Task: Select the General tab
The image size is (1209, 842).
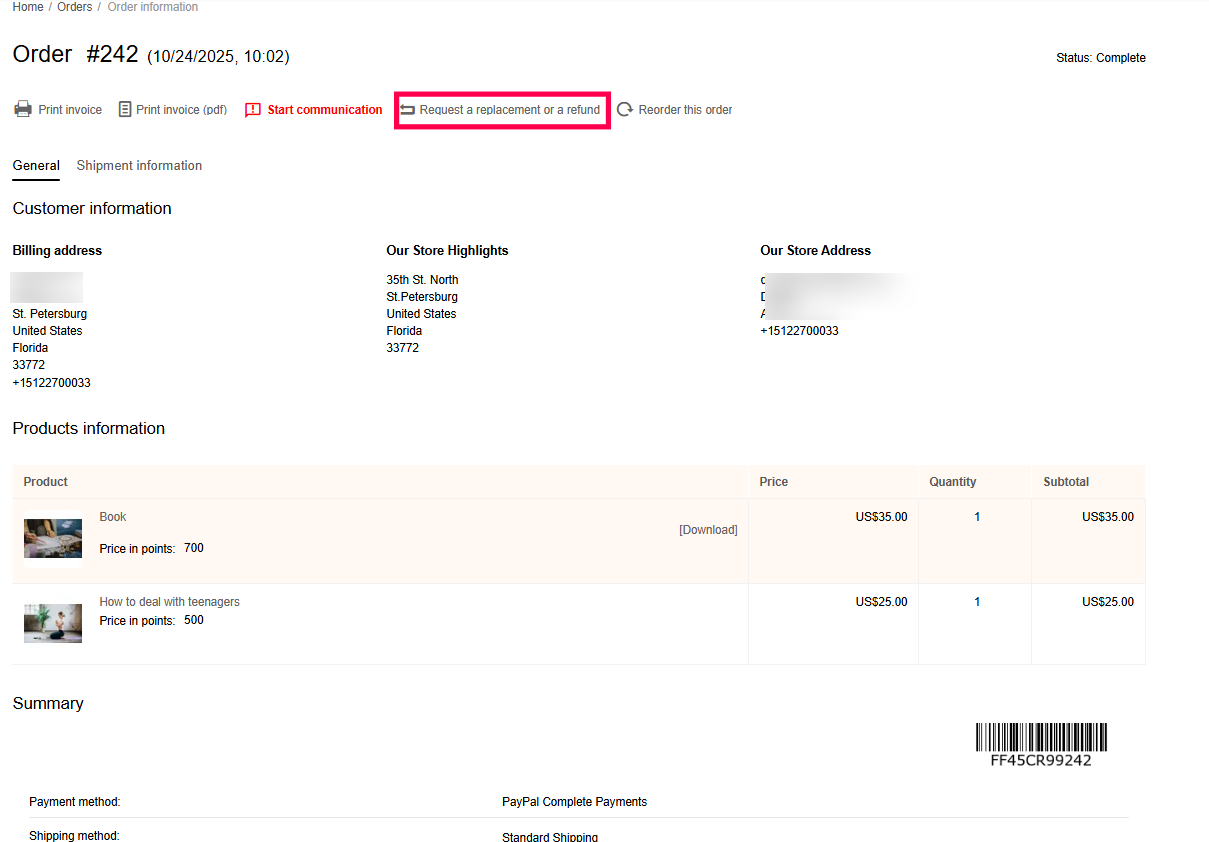Action: click(x=36, y=166)
